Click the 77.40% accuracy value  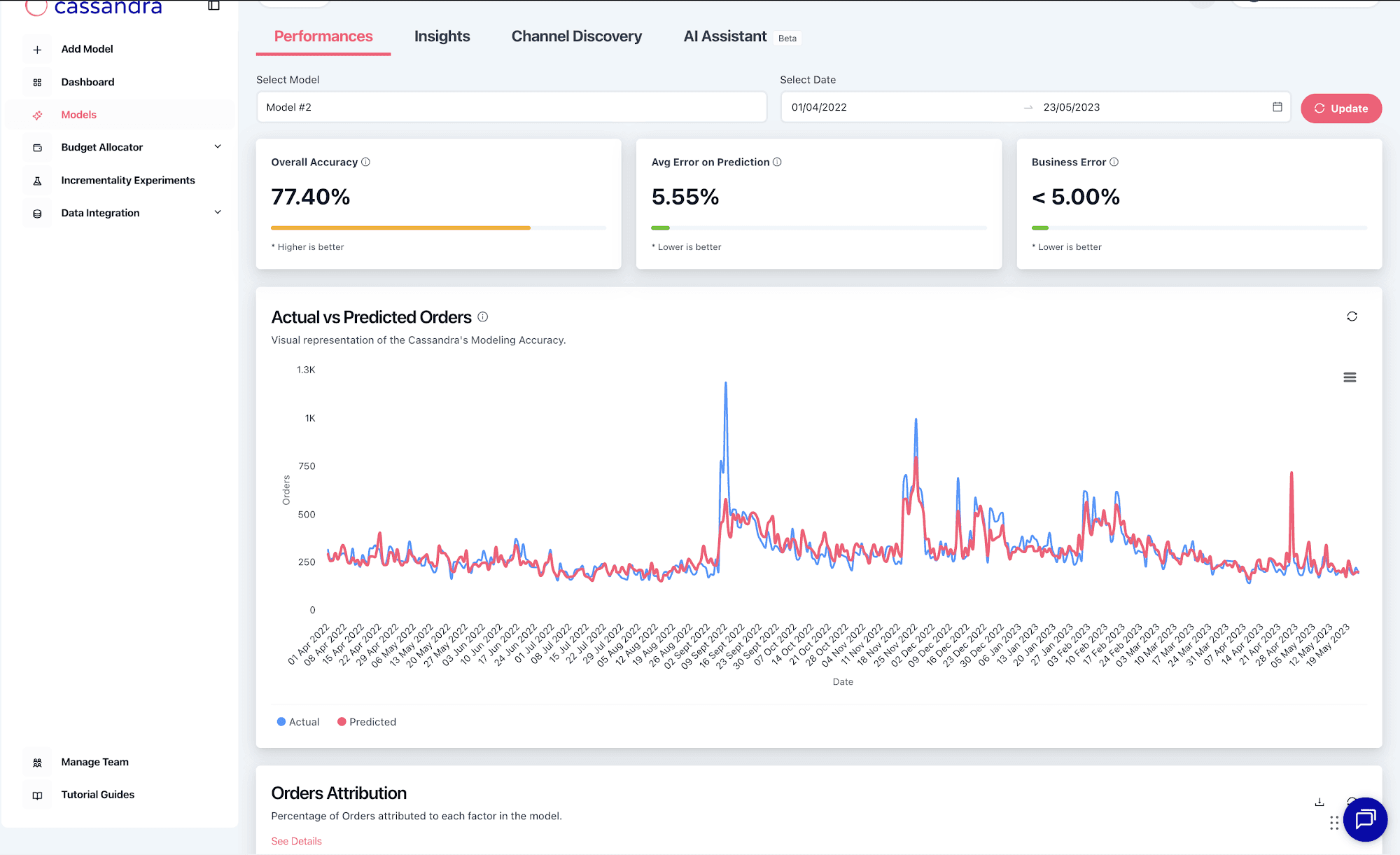pos(310,197)
